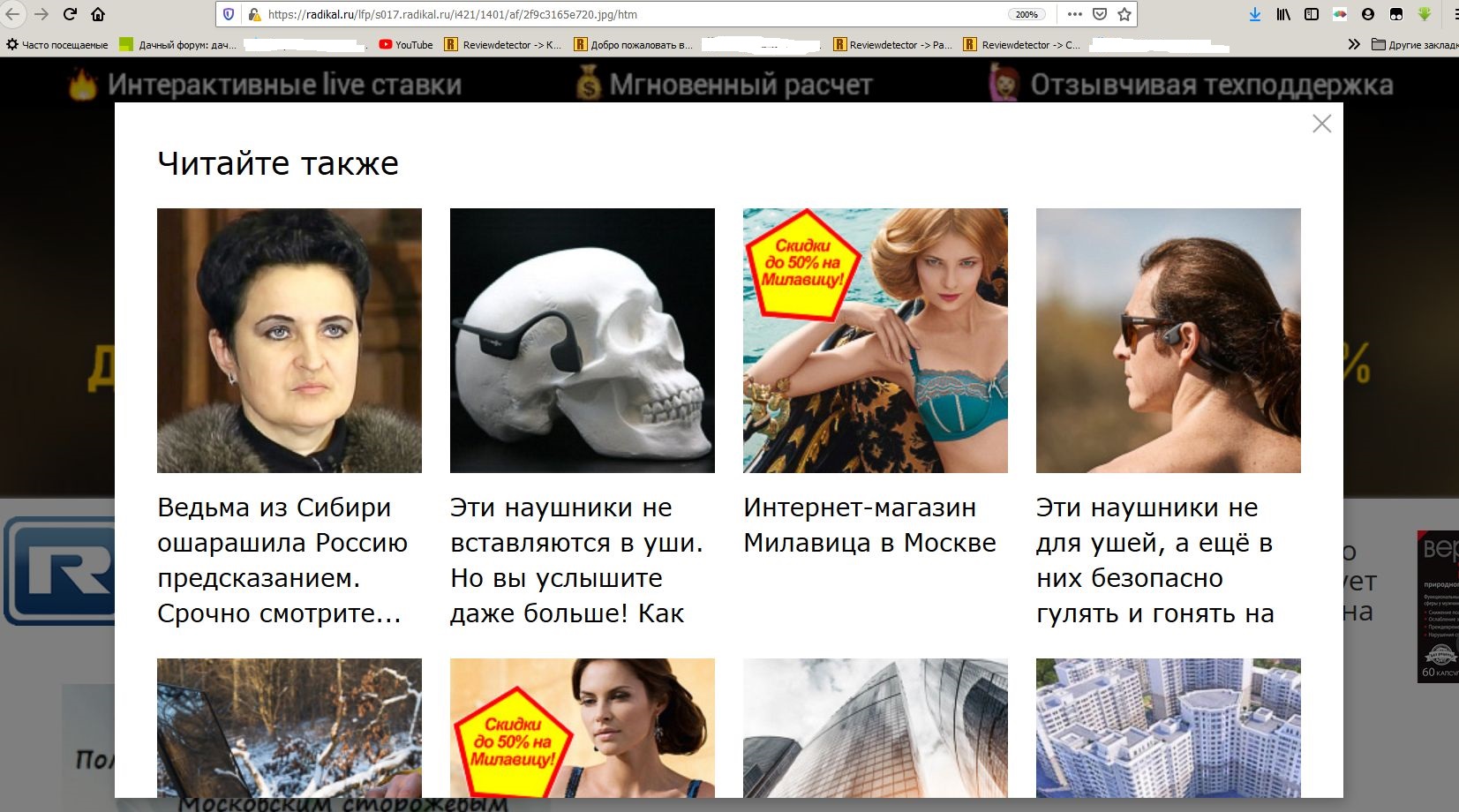Open the downloads panel
This screenshot has height=812, width=1459.
[1255, 14]
